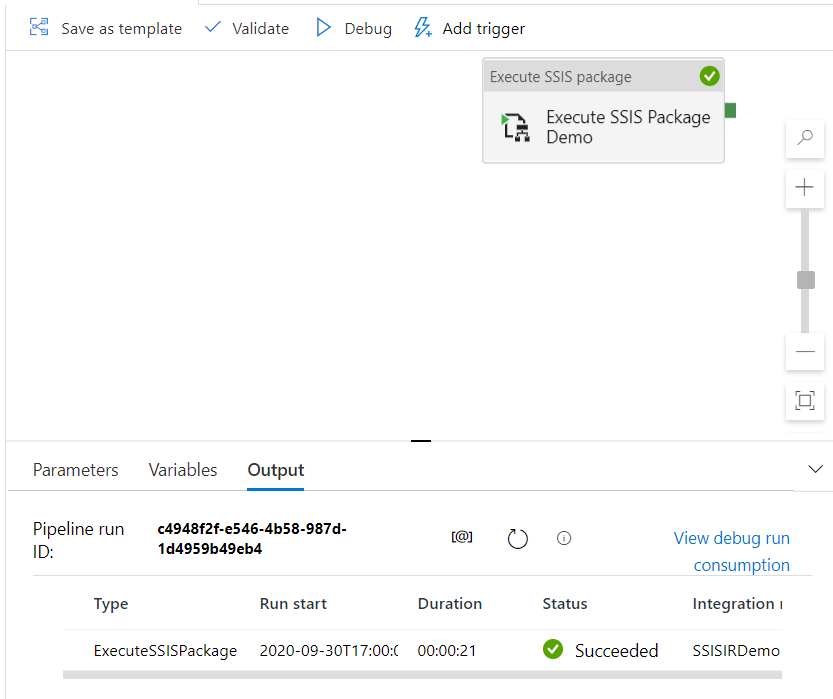833x699 pixels.
Task: Click the [@] pipeline expression icon
Action: point(462,537)
